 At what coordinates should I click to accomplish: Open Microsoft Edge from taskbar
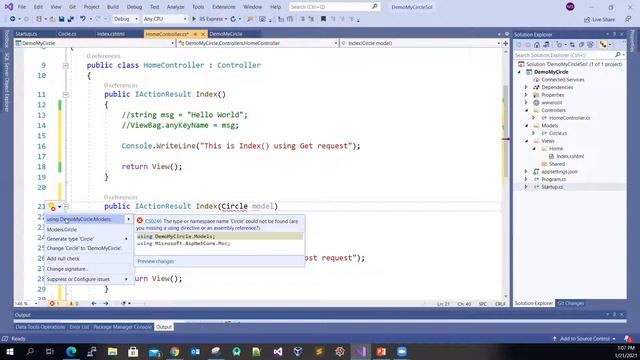[71, 351]
